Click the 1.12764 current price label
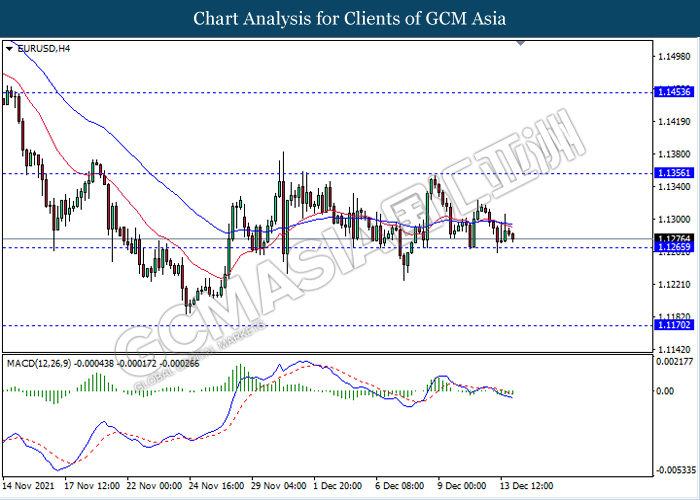 [x=674, y=238]
